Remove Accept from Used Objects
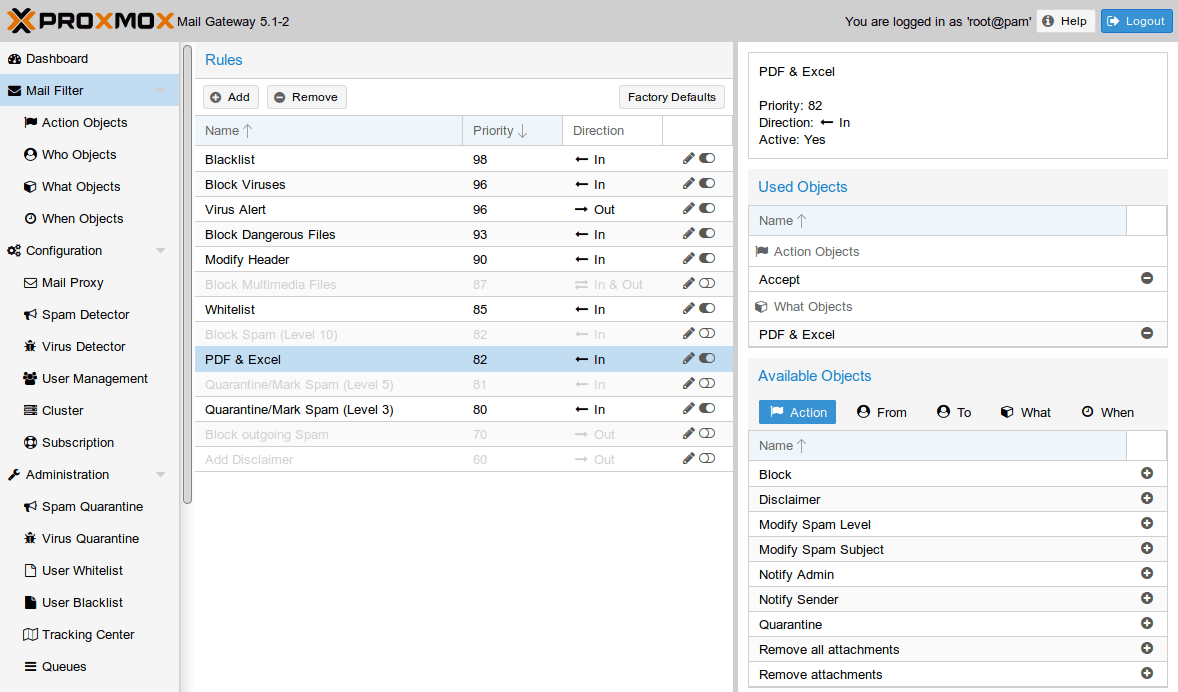 1147,278
